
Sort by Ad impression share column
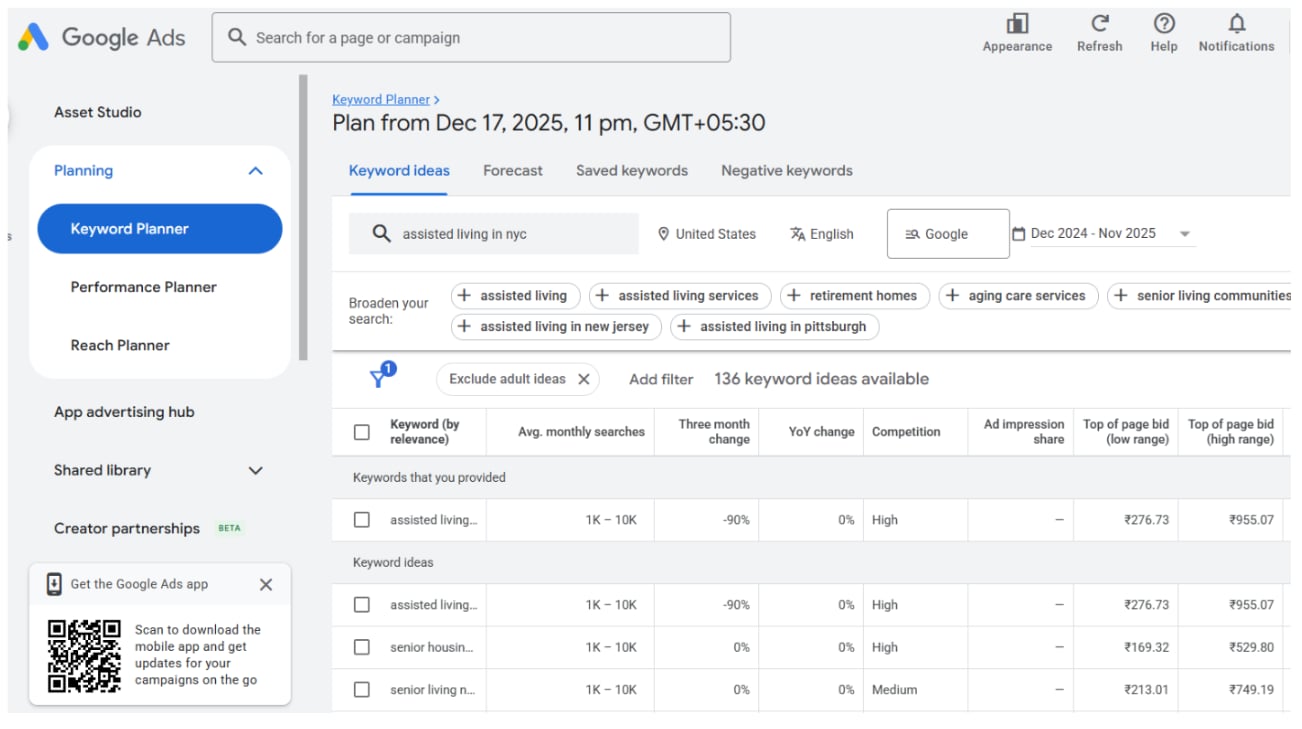pos(1024,432)
